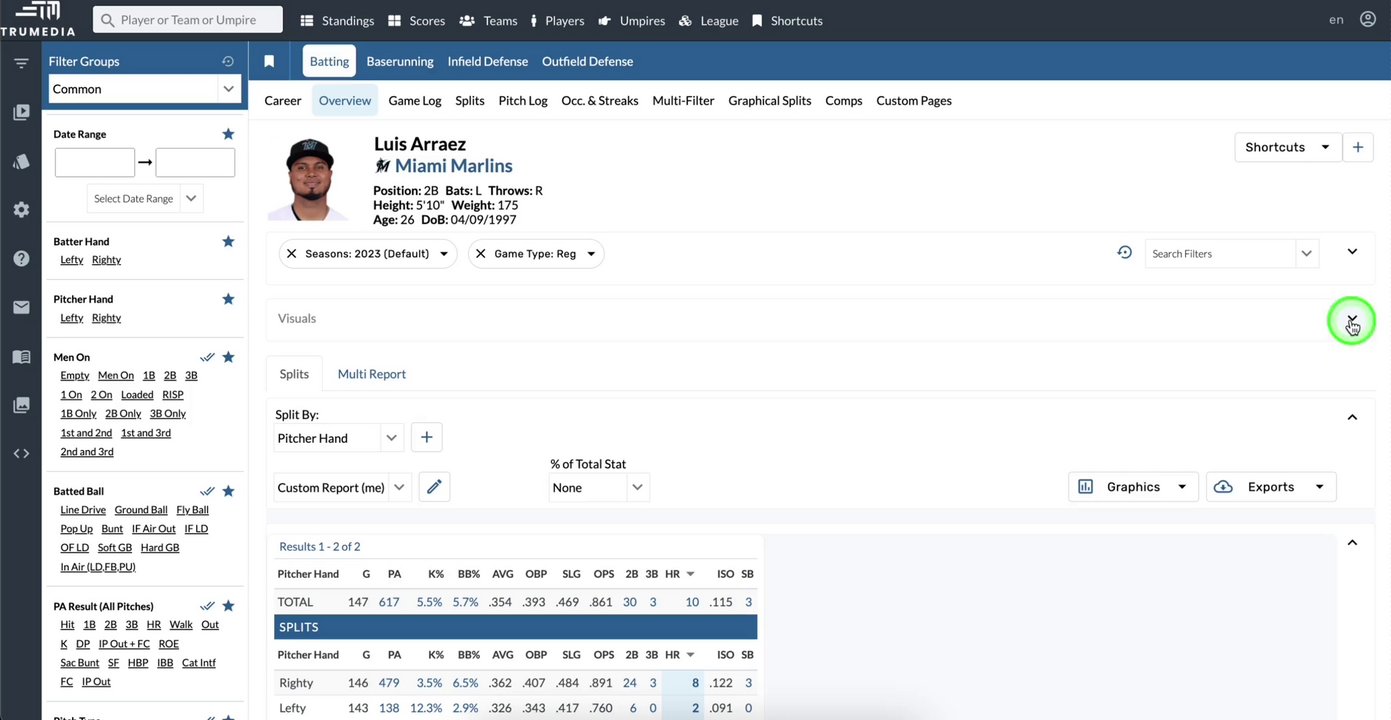This screenshot has height=720, width=1391.
Task: Edit the custom report with the pencil icon
Action: tap(434, 487)
